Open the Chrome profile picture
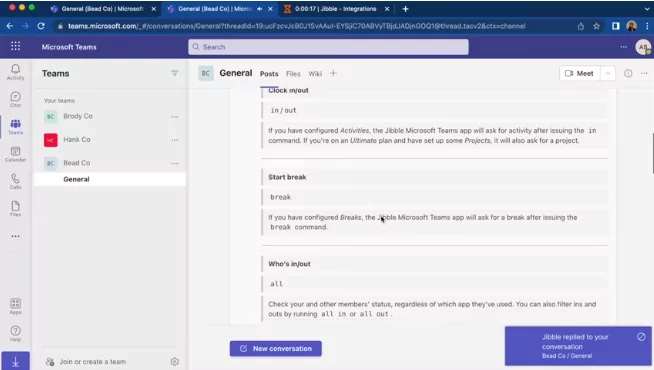 pyautogui.click(x=631, y=26)
